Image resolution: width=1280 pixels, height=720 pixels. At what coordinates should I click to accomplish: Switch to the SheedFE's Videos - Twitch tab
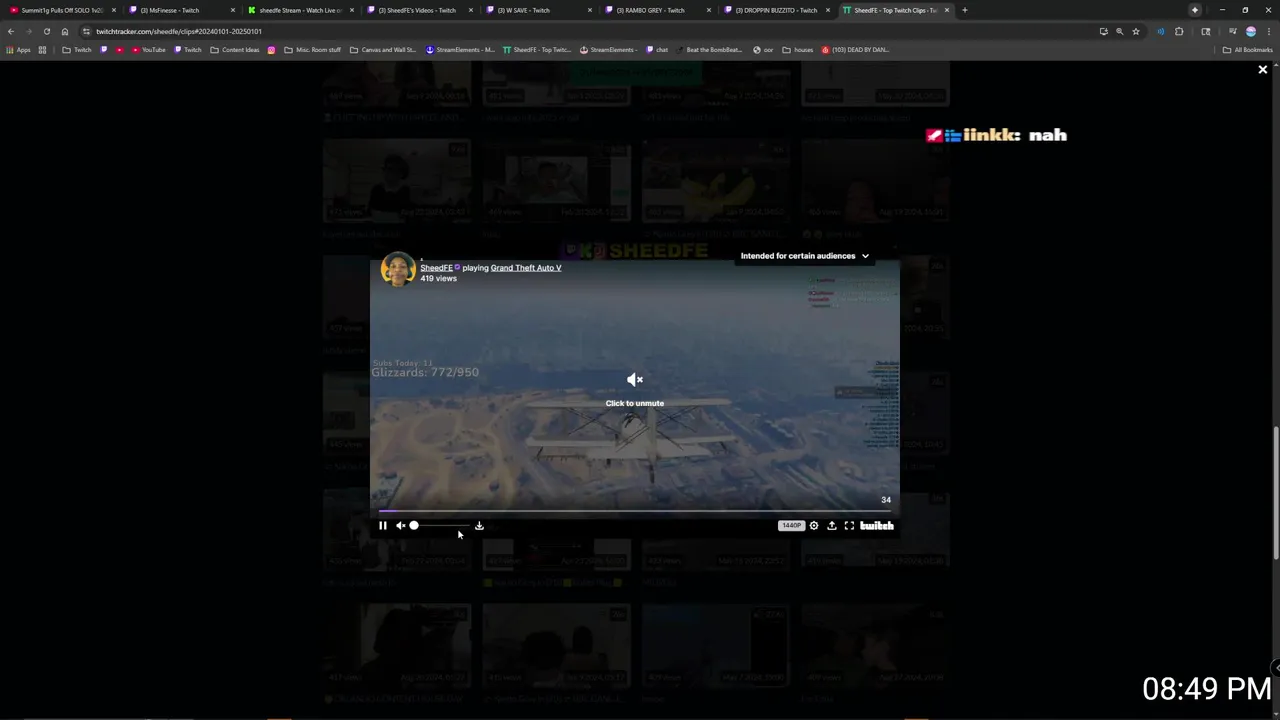click(417, 10)
